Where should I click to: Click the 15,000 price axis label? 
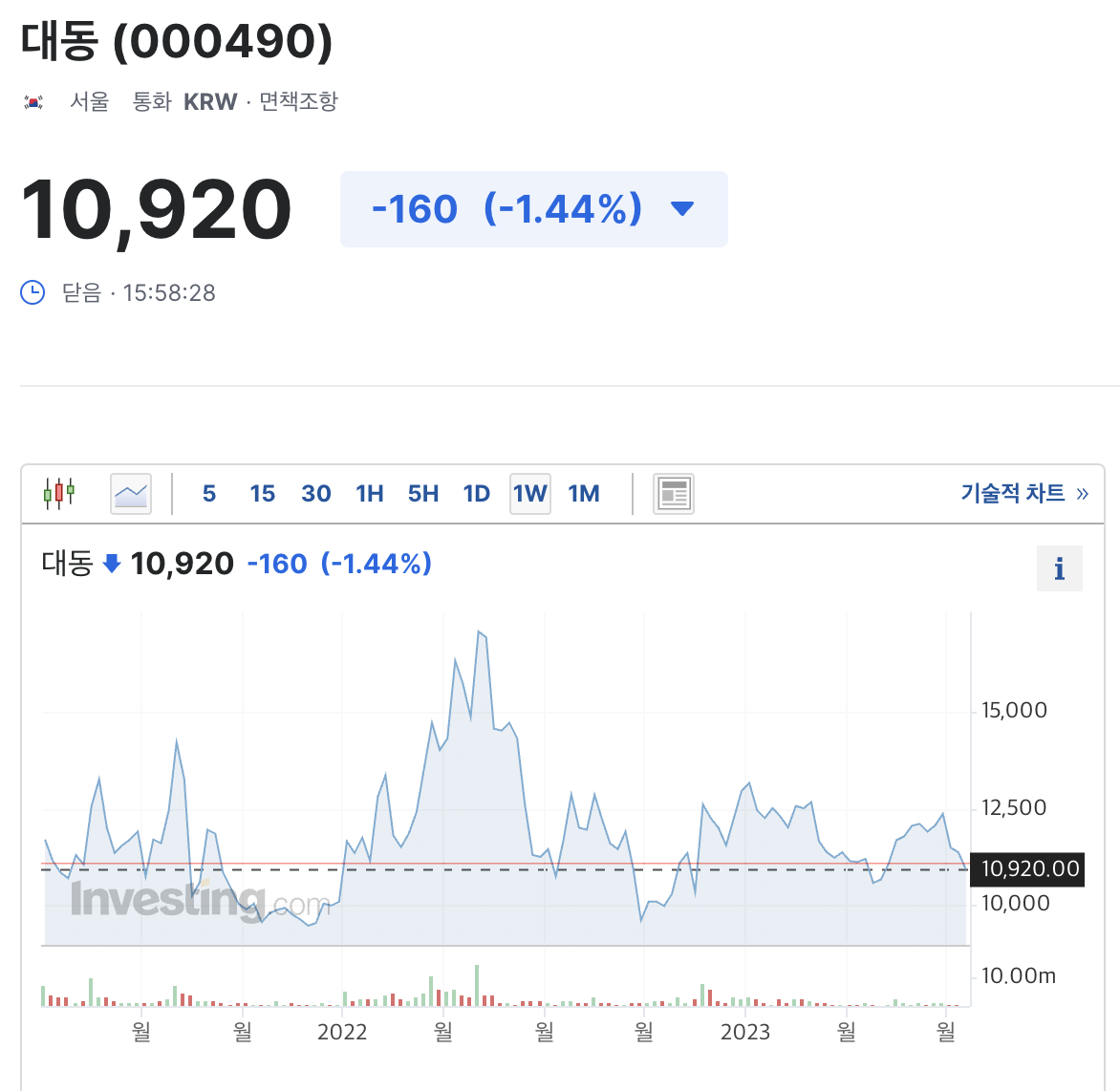click(x=1014, y=711)
